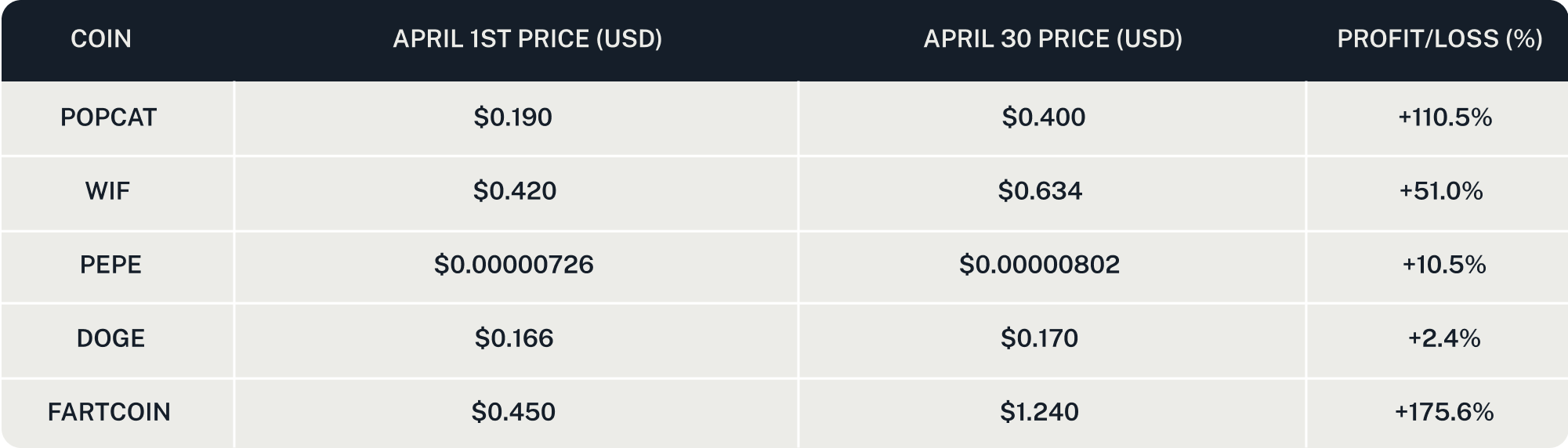Select DOGE's $0.166 April 1st price
This screenshot has height=448, width=1568.
pos(514,338)
